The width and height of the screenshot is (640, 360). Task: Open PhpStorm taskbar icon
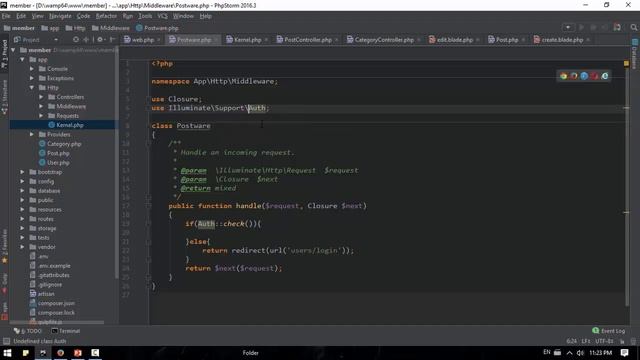[43, 353]
